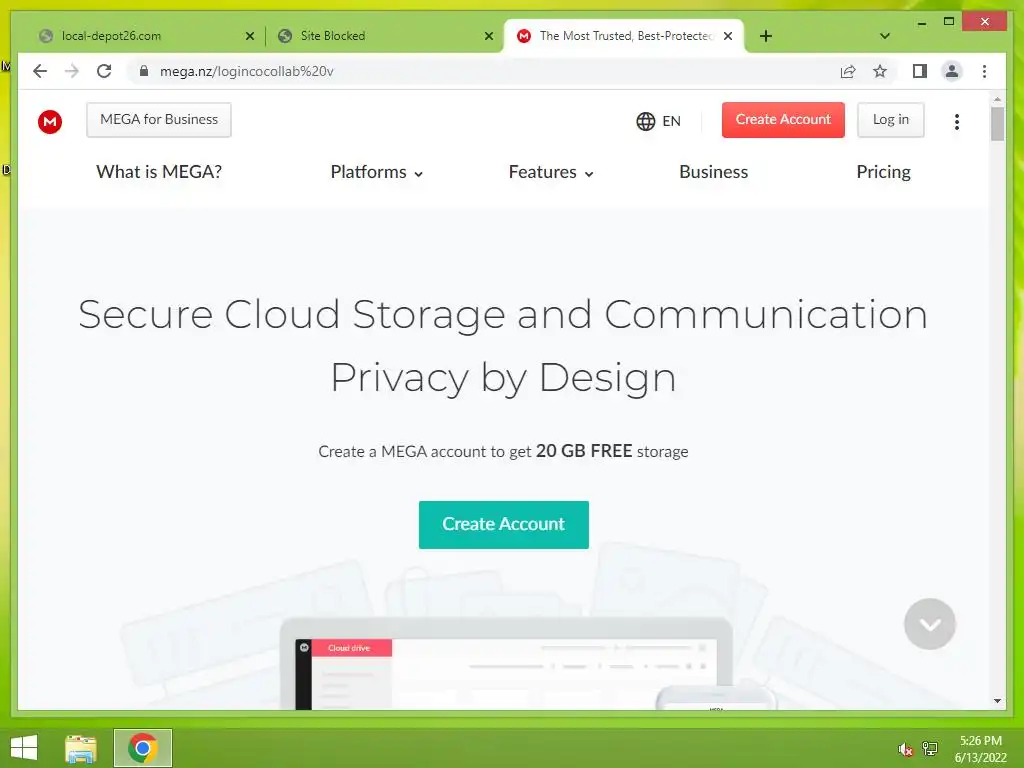Bookmark this page with the star icon
The width and height of the screenshot is (1024, 768).
coord(880,71)
